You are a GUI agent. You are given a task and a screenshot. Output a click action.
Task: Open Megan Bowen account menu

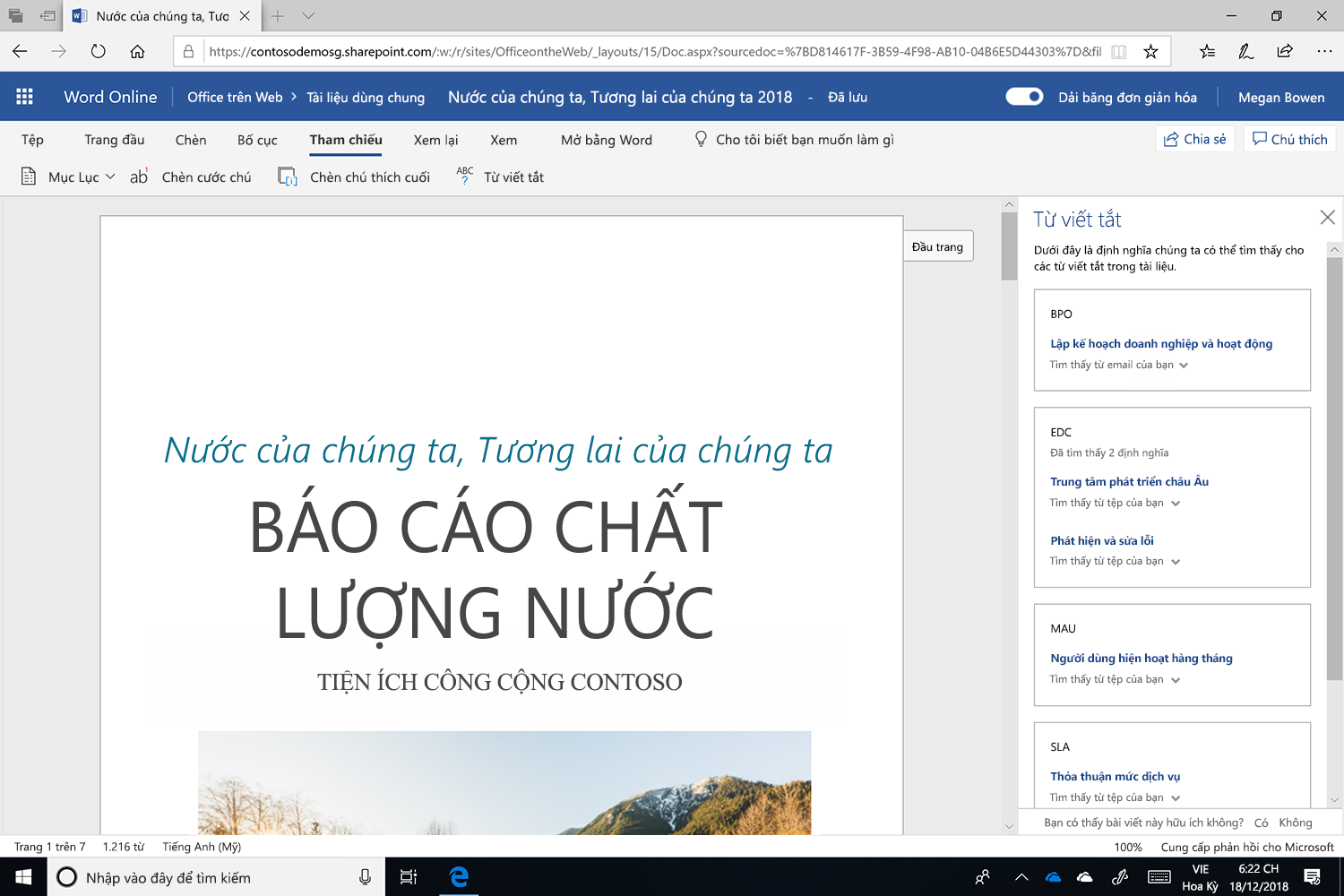(x=1281, y=97)
